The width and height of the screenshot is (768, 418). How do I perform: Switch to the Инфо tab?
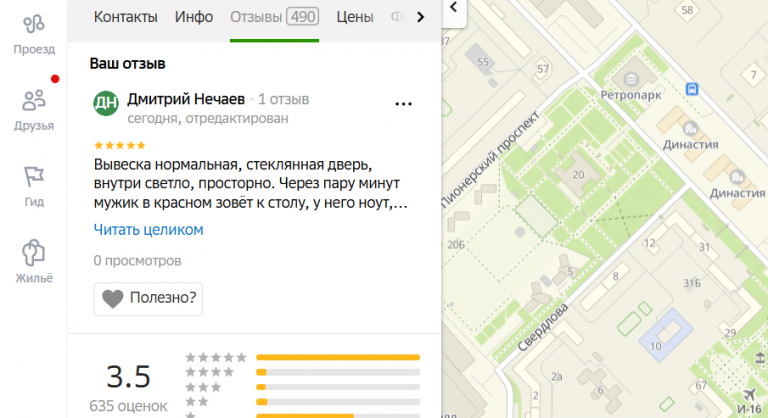pyautogui.click(x=194, y=17)
